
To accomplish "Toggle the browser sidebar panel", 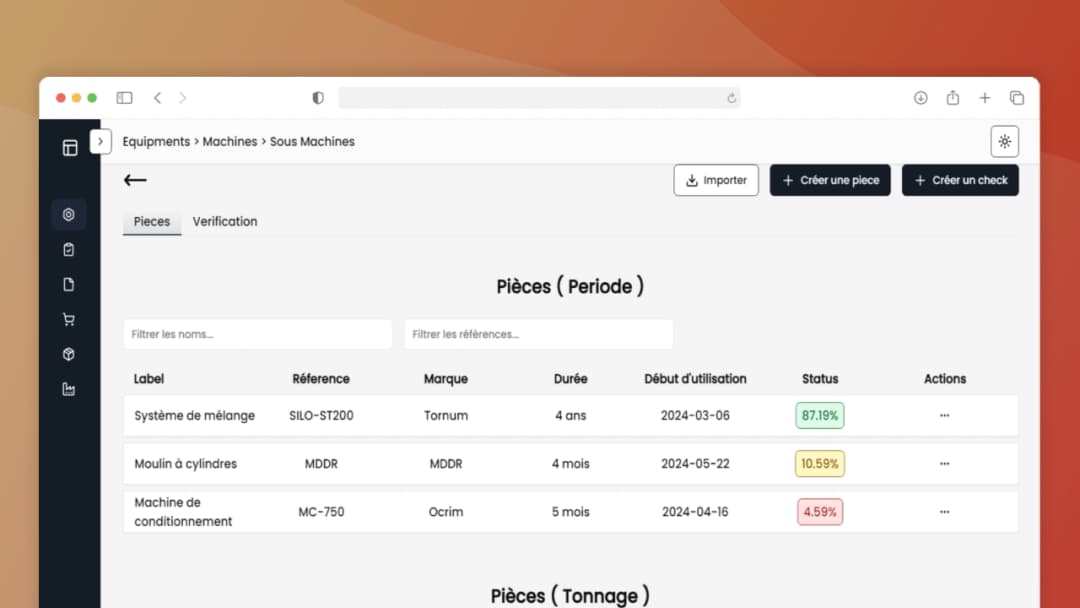I will click(124, 98).
